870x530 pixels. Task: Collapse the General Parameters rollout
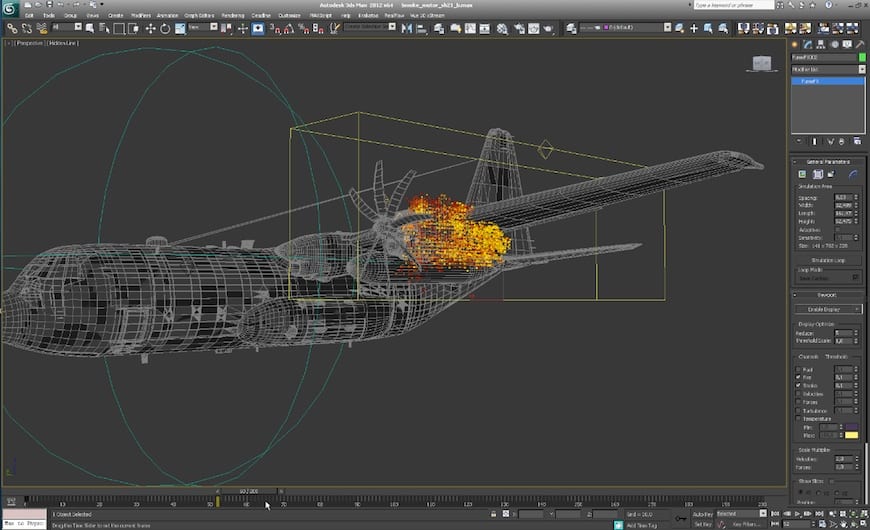point(827,161)
